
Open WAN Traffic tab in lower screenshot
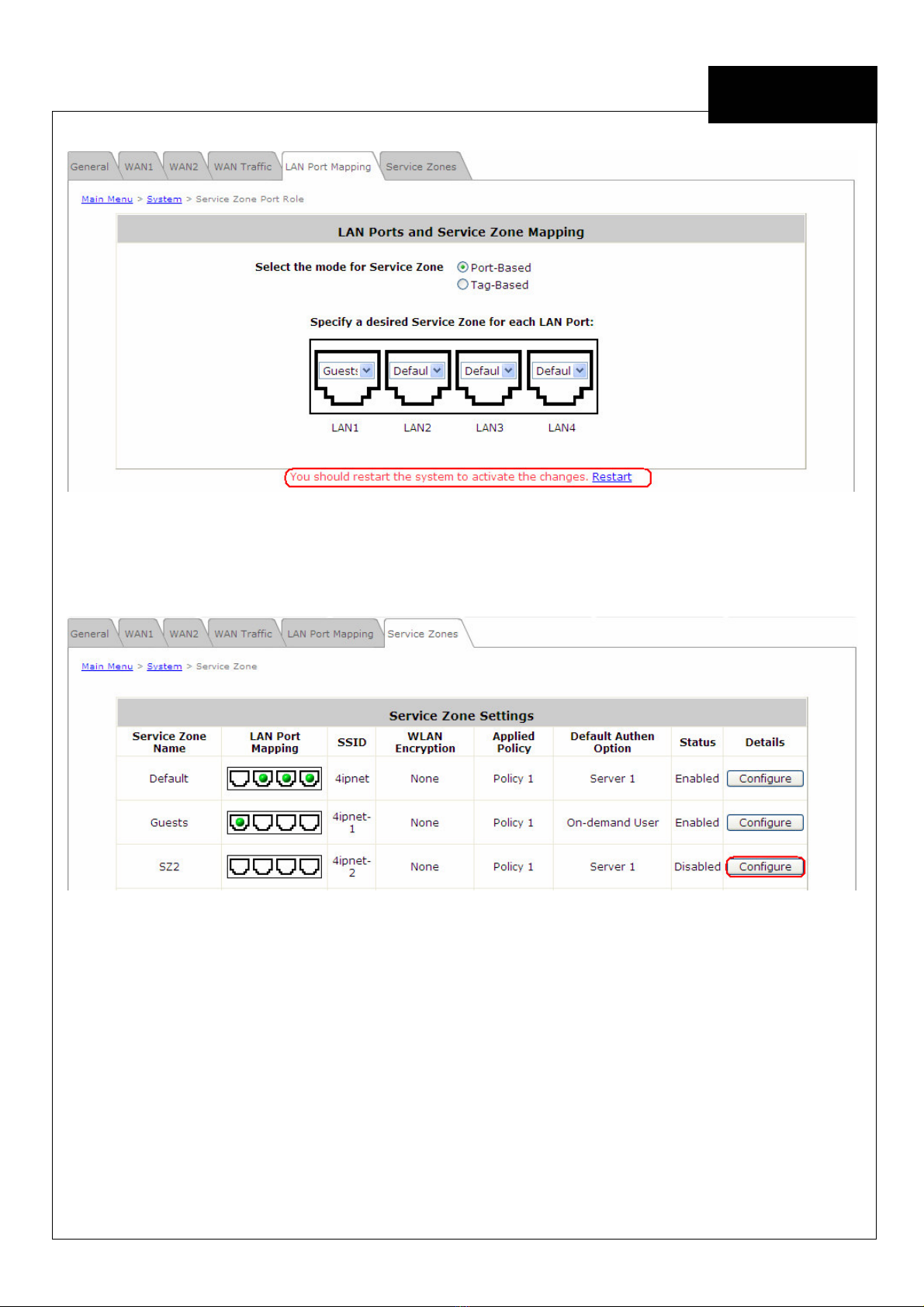click(243, 633)
